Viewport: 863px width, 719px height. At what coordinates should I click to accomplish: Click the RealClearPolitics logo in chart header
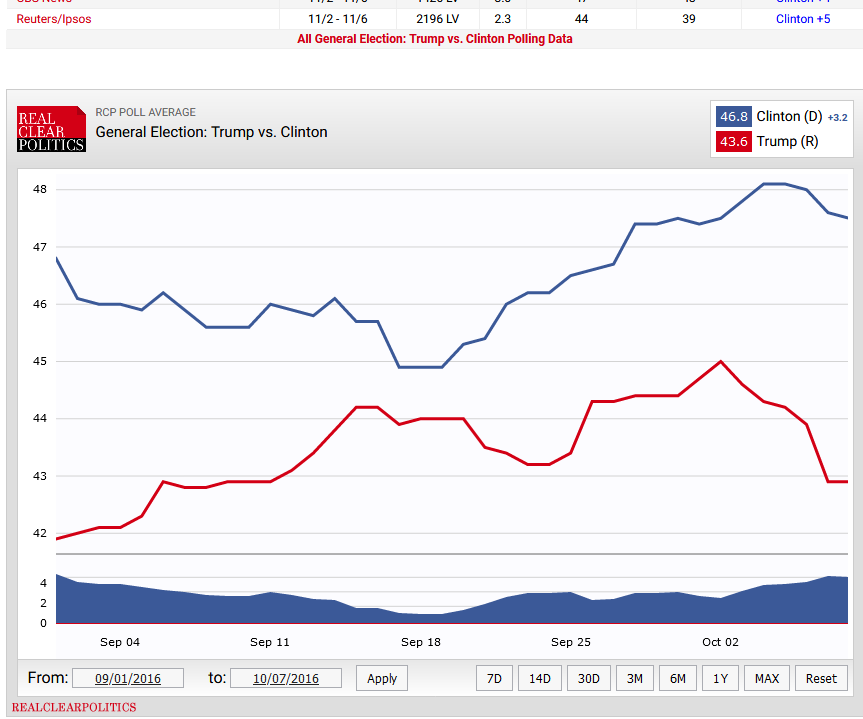51,129
